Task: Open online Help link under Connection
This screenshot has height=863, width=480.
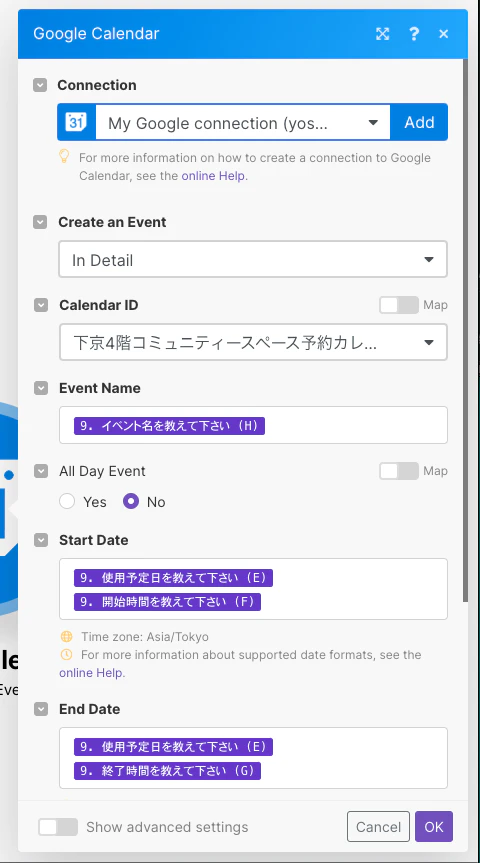Action: pyautogui.click(x=215, y=176)
